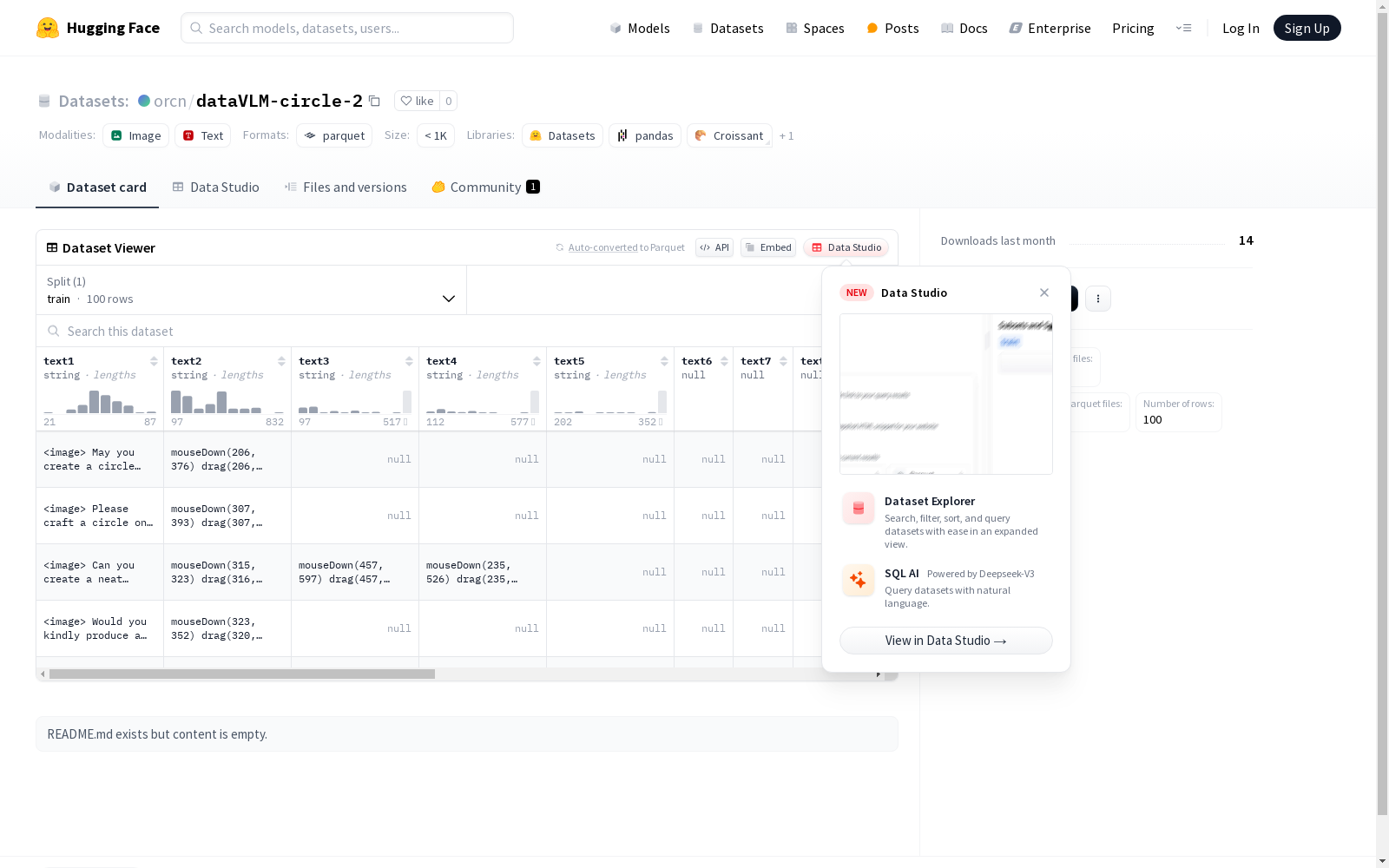The height and width of the screenshot is (868, 1389).
Task: Open the orcn profile link
Action: click(170, 101)
